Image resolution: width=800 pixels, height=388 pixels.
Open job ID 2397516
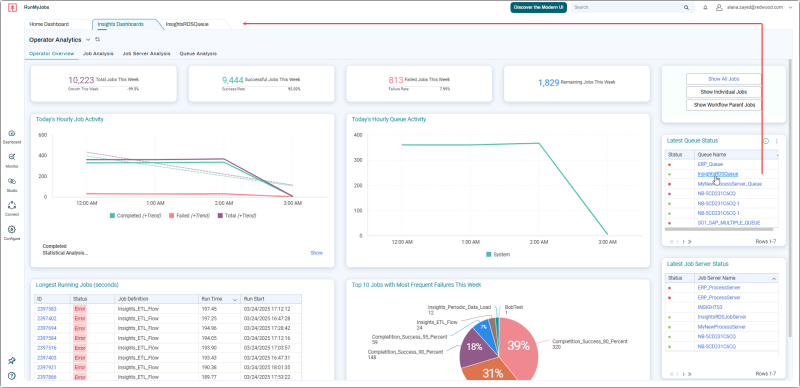click(x=46, y=348)
